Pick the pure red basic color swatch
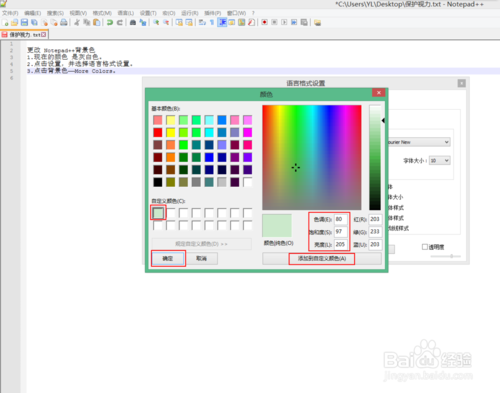 click(x=158, y=132)
